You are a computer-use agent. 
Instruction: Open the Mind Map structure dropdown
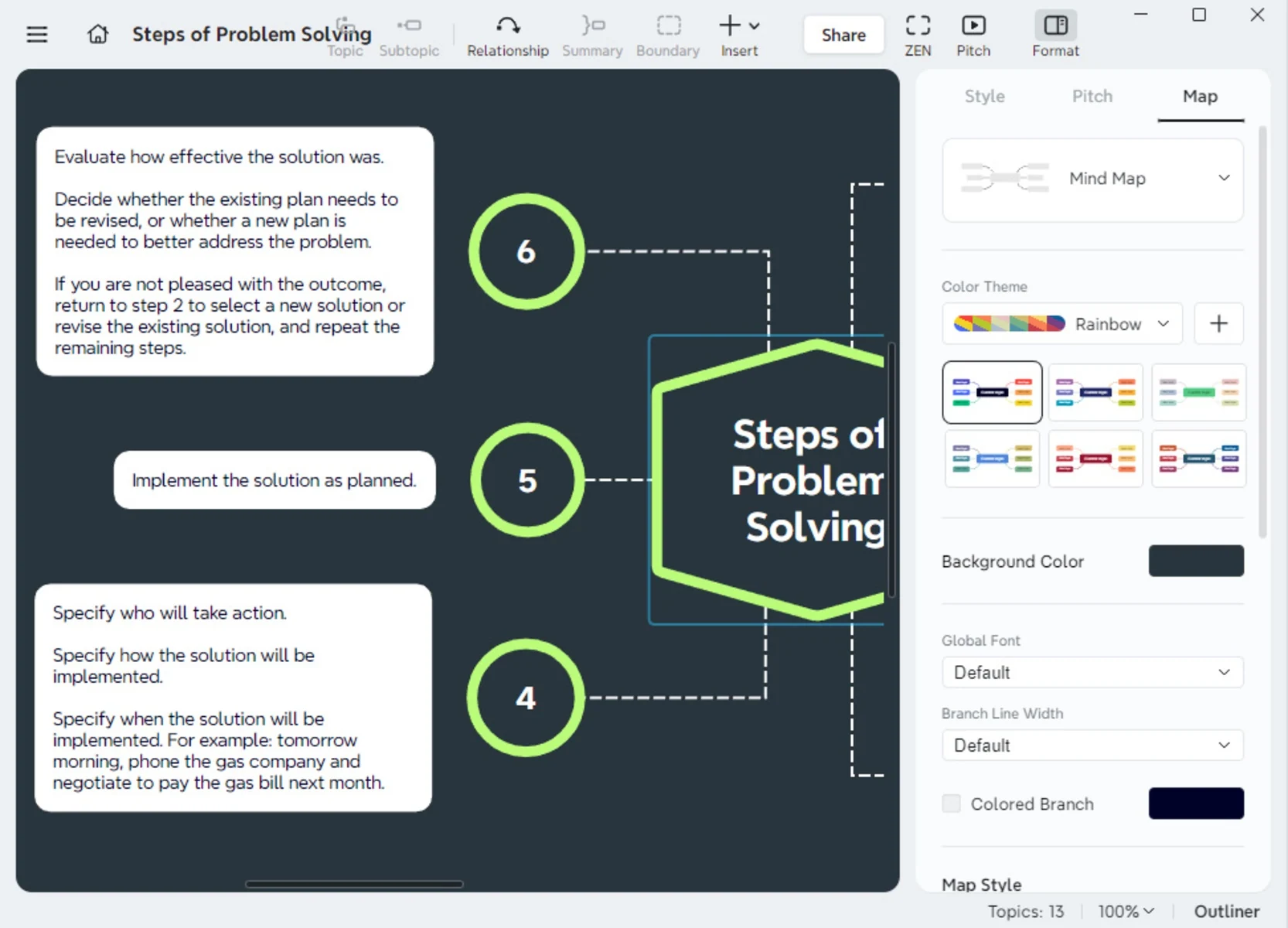[1092, 179]
